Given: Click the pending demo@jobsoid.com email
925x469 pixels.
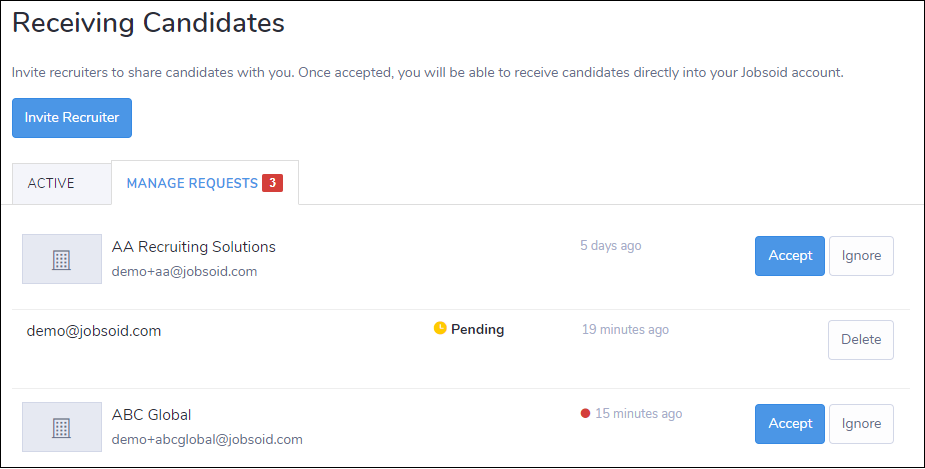Looking at the screenshot, I should (x=94, y=331).
